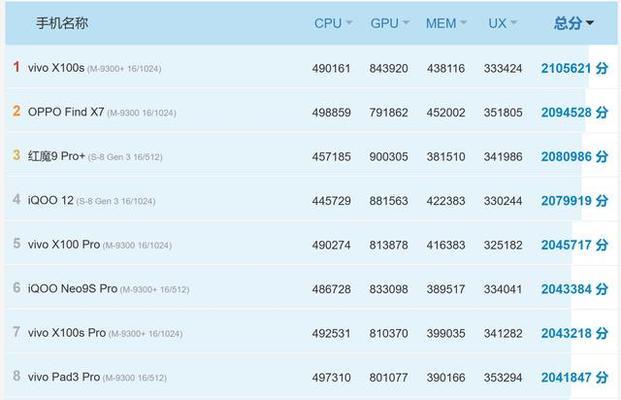Click rank number 3 beside 红魔9 Pro+
This screenshot has height=400, width=621.
[x=16, y=155]
